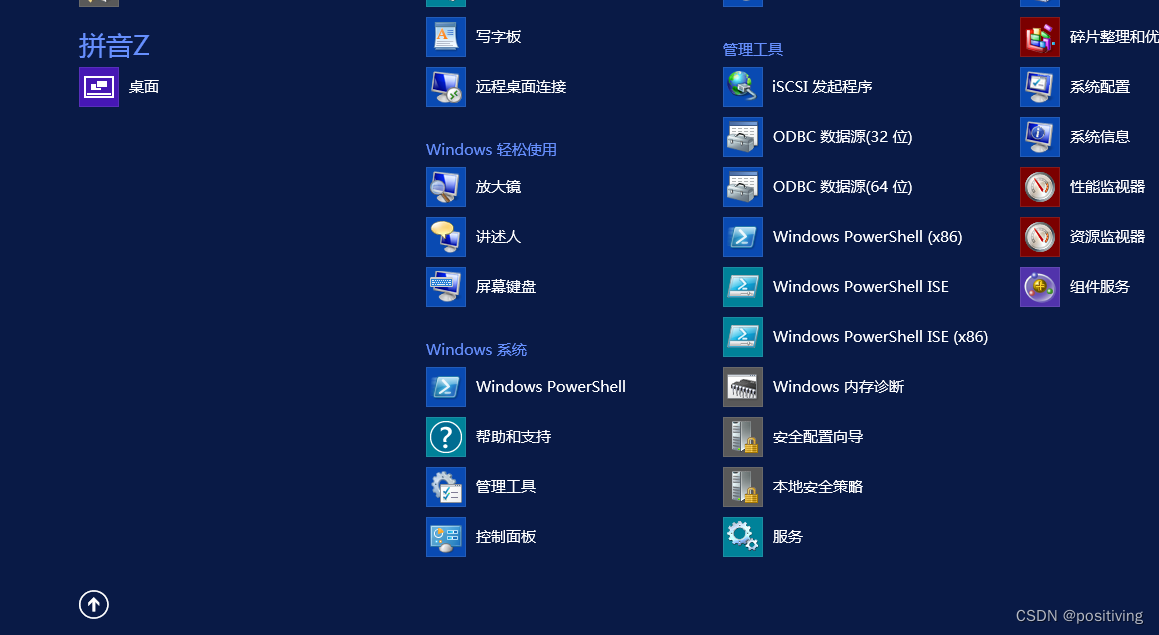
Task: Open 管理工具 app icon with checklist
Action: pyautogui.click(x=446, y=486)
